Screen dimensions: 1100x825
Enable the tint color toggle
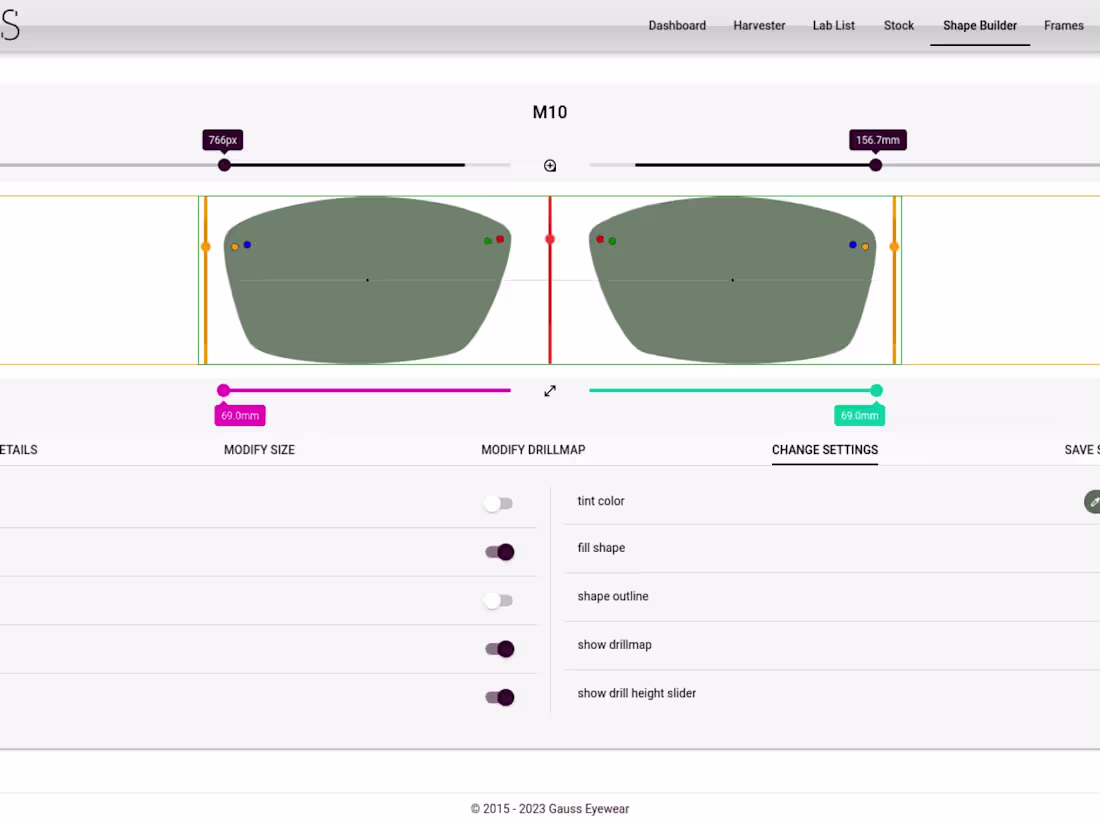(x=498, y=503)
